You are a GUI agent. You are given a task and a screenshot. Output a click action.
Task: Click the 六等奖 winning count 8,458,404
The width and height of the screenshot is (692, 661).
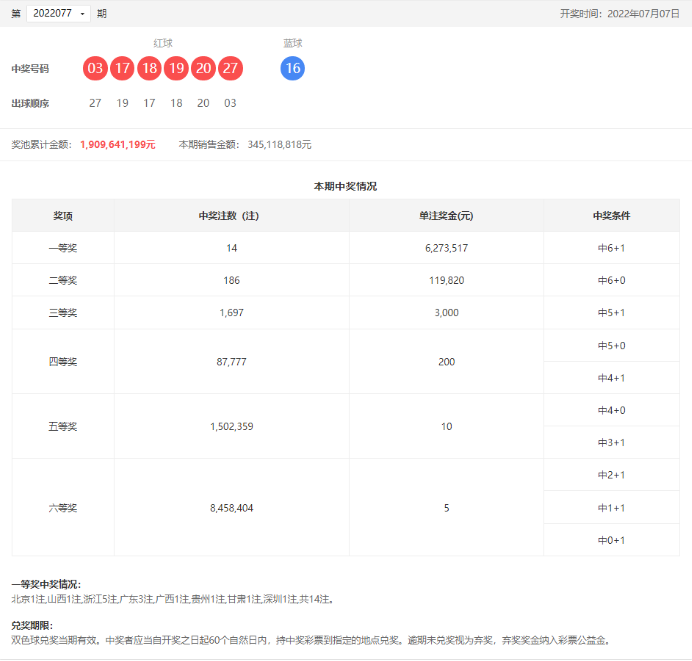(x=231, y=508)
